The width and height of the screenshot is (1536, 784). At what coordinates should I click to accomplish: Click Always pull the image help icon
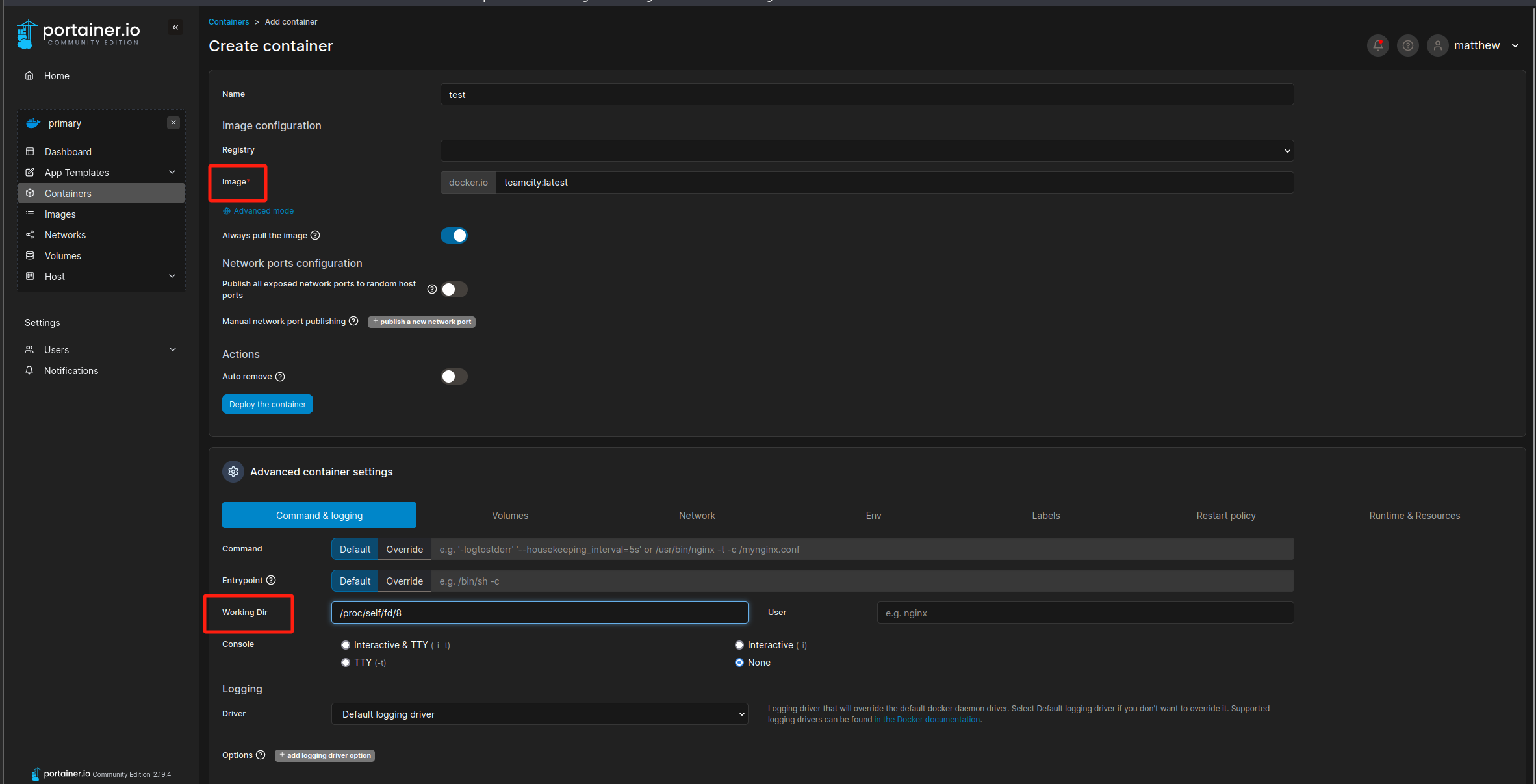coord(315,235)
